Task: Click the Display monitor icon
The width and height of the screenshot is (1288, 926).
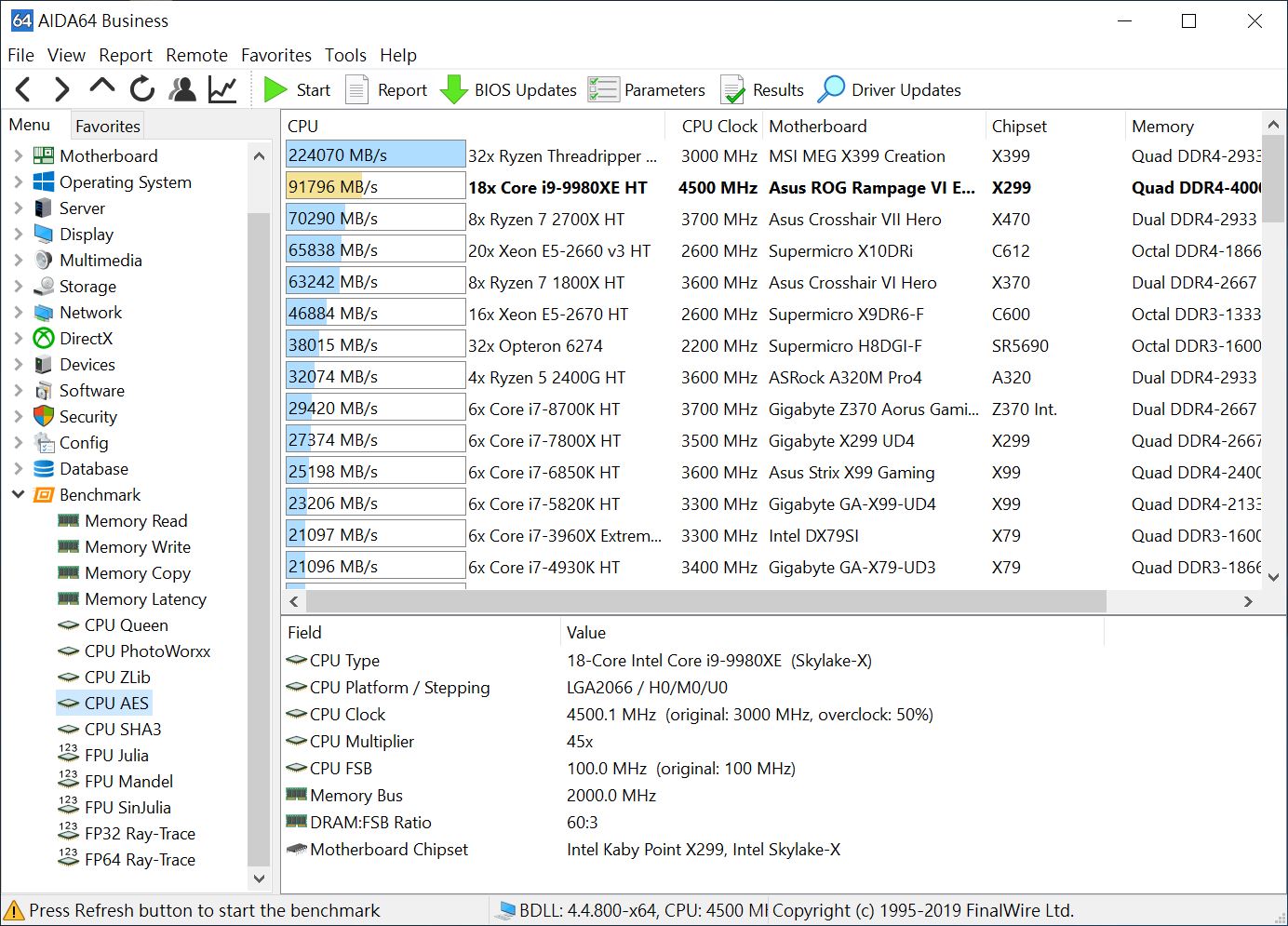Action: pyautogui.click(x=44, y=234)
